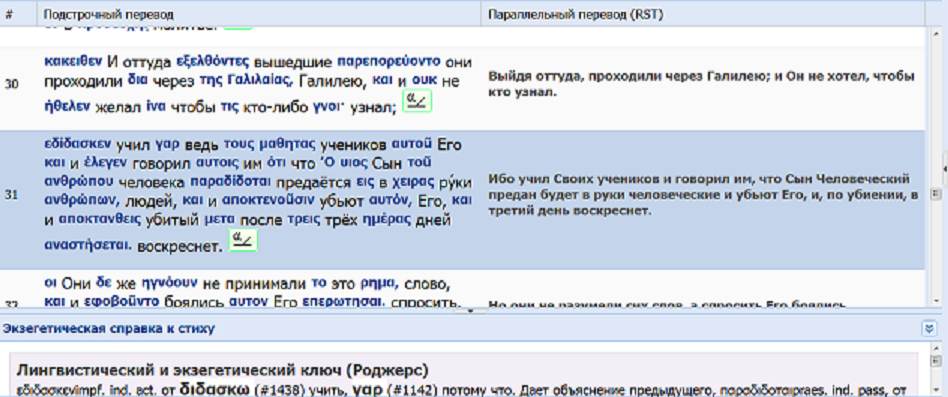
Task: Click the Greek word ηγνόουν in verse 32
Action: click(x=170, y=282)
